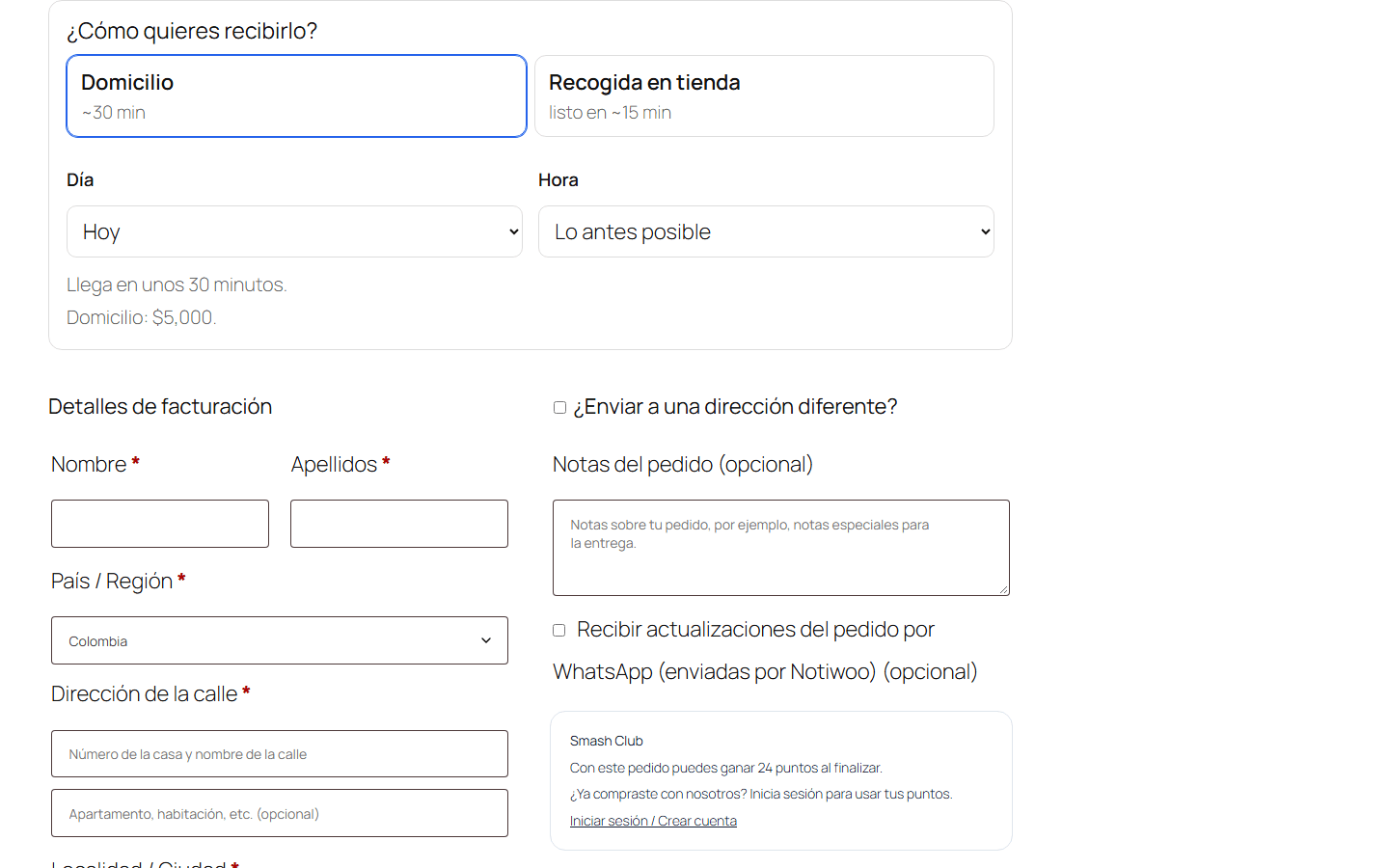This screenshot has width=1389, height=868.
Task: Open the Día dropdown showing Hoy
Action: 294,231
